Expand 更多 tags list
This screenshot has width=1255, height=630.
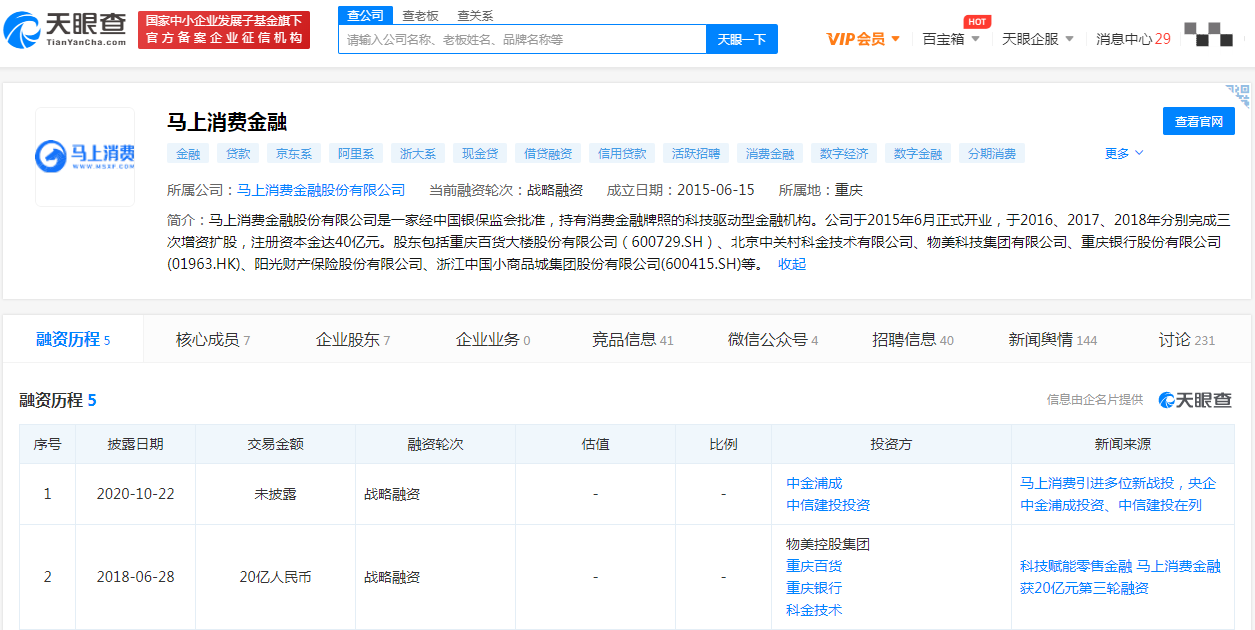coord(1124,153)
